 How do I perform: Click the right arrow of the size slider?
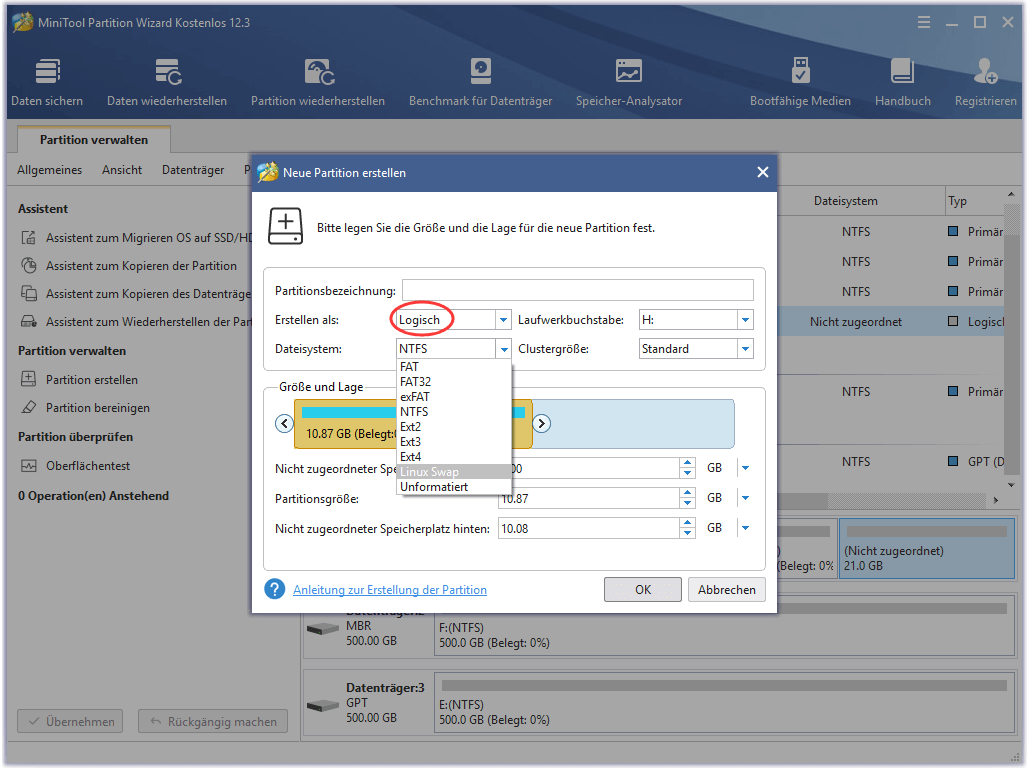pos(542,423)
